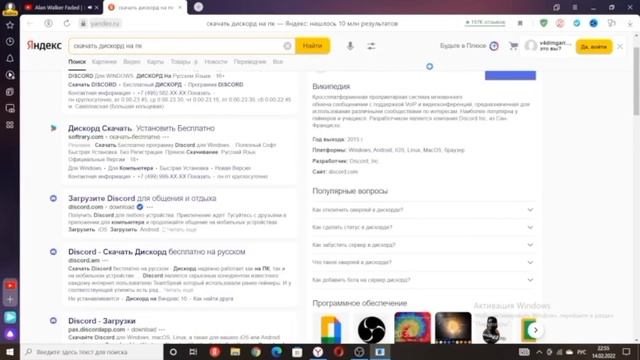Open the OBS Studio thumbnail in software carousel
640x360 pixels.
[x=371, y=329]
